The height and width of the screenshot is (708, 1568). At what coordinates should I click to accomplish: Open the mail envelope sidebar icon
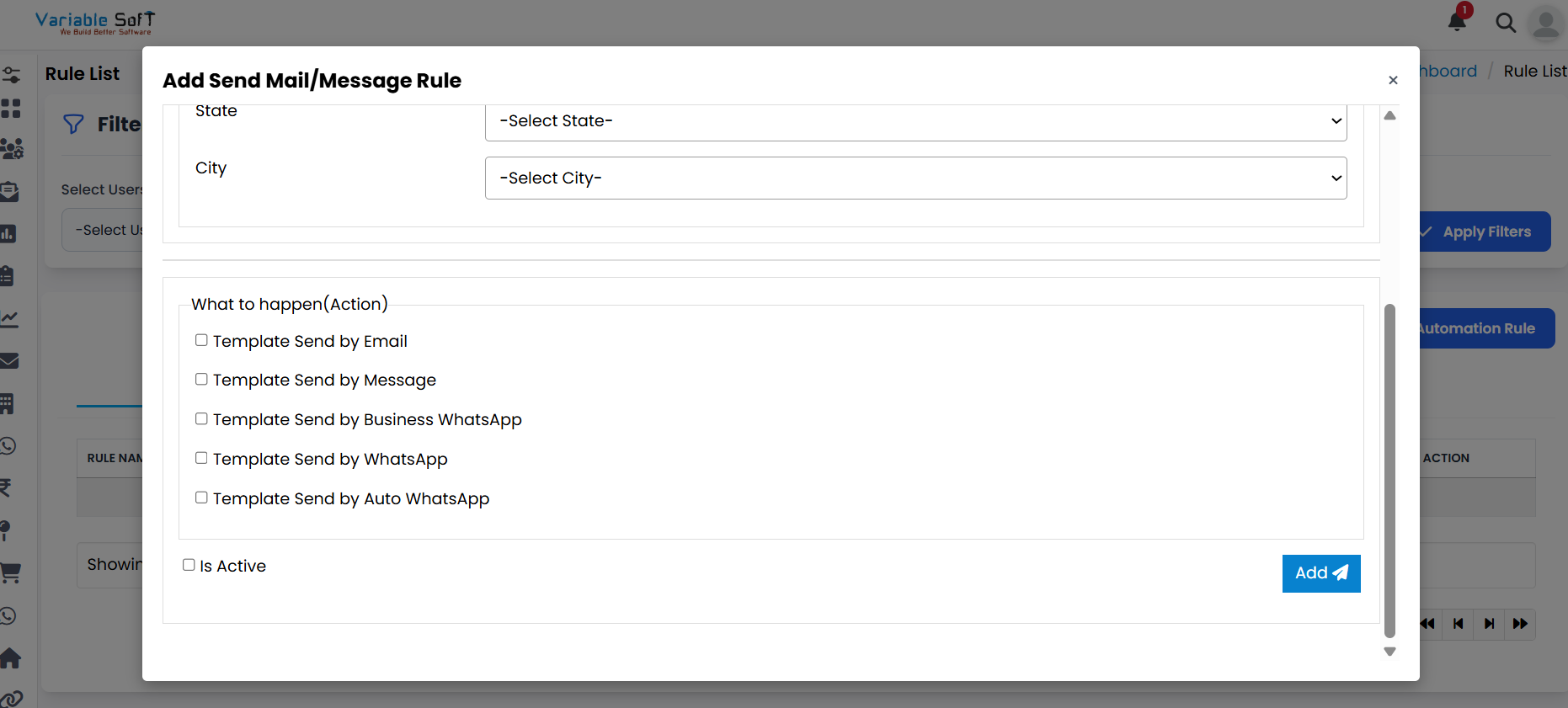point(9,360)
